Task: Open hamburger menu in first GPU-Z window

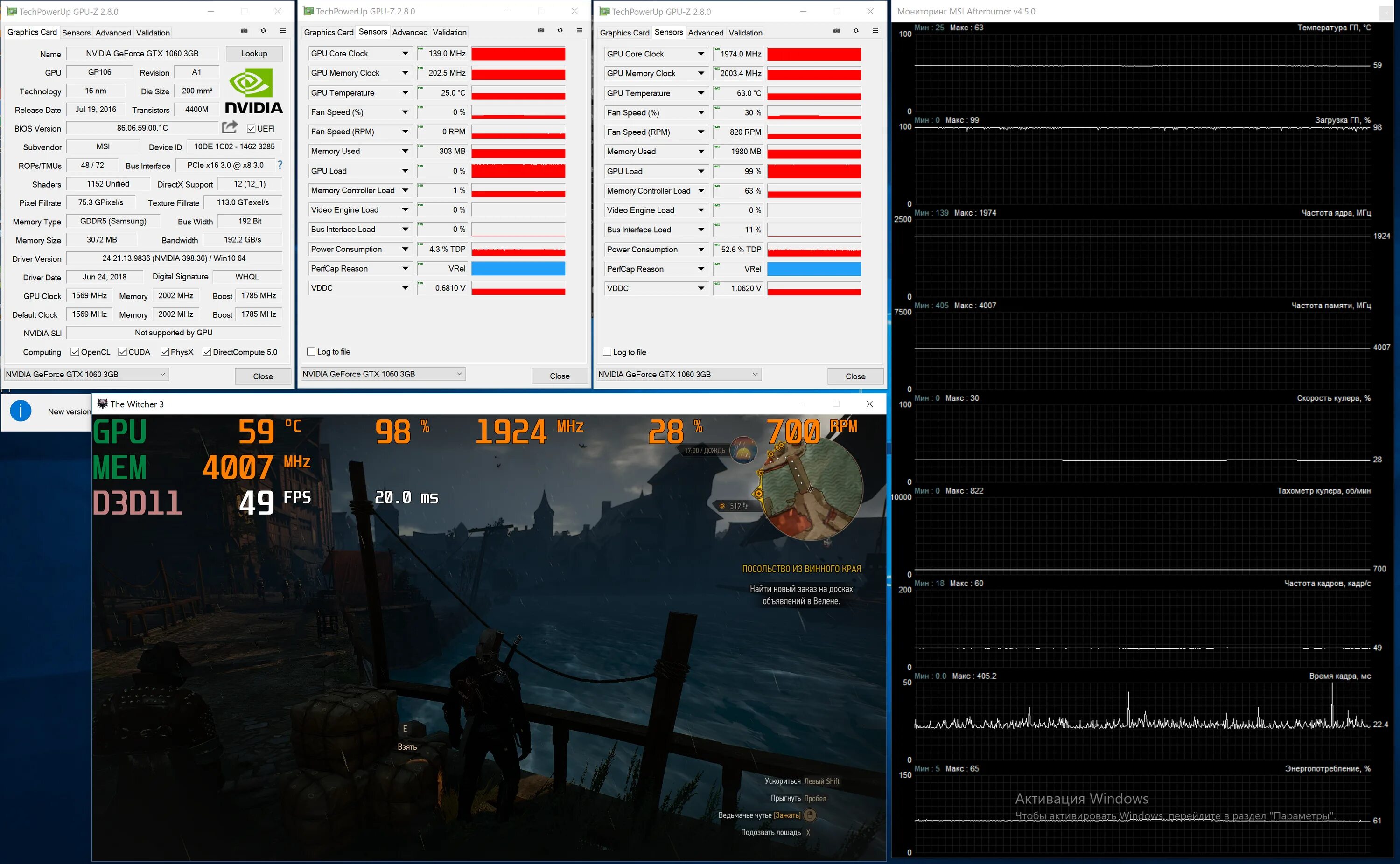Action: click(x=283, y=31)
